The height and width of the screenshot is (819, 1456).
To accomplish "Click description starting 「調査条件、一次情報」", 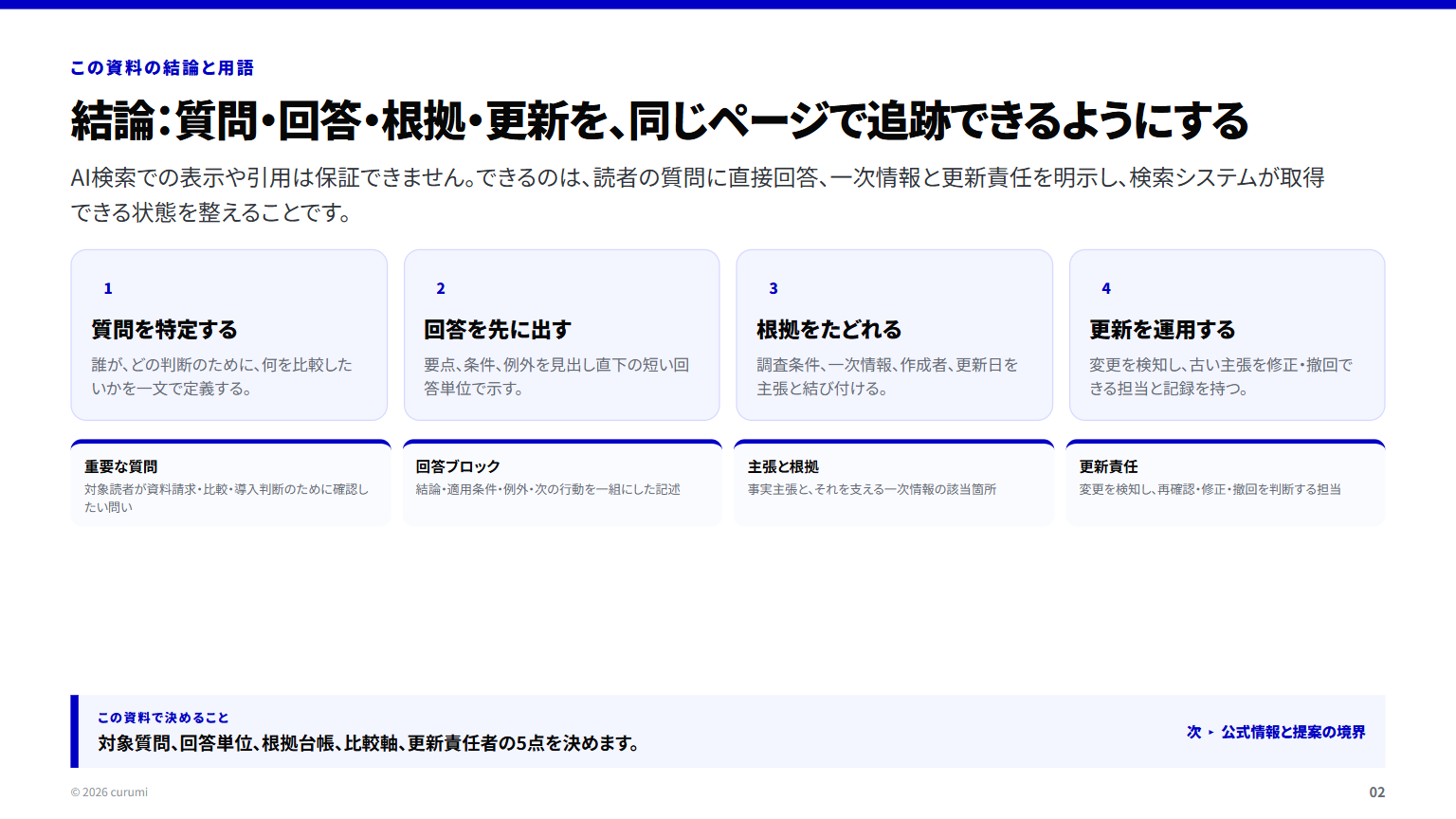I will 887,376.
